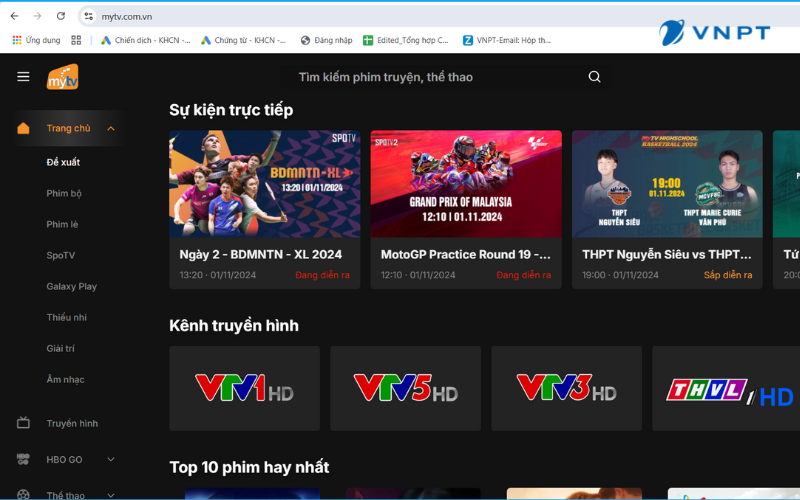Click time 12:10 · 01/11/2024
The width and height of the screenshot is (800, 500).
(x=419, y=275)
